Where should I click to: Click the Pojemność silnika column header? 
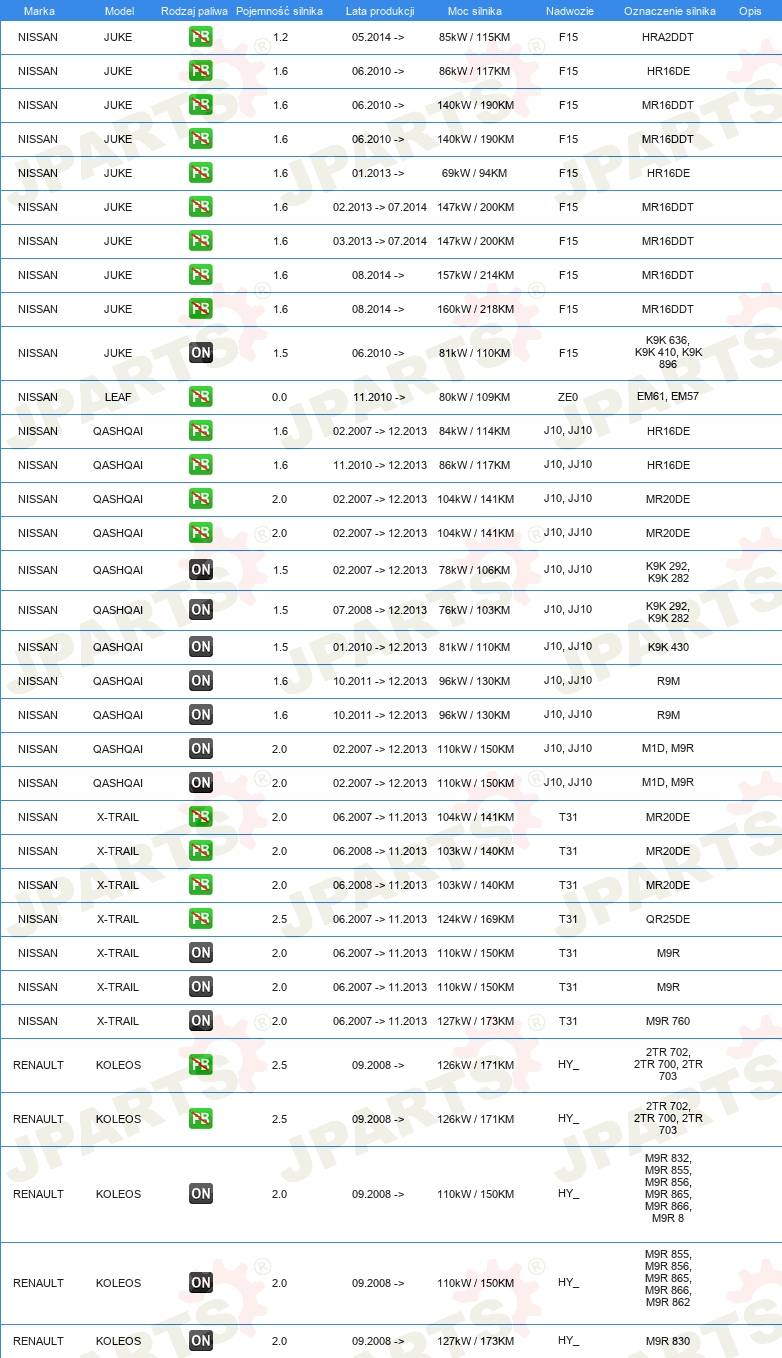tap(279, 11)
